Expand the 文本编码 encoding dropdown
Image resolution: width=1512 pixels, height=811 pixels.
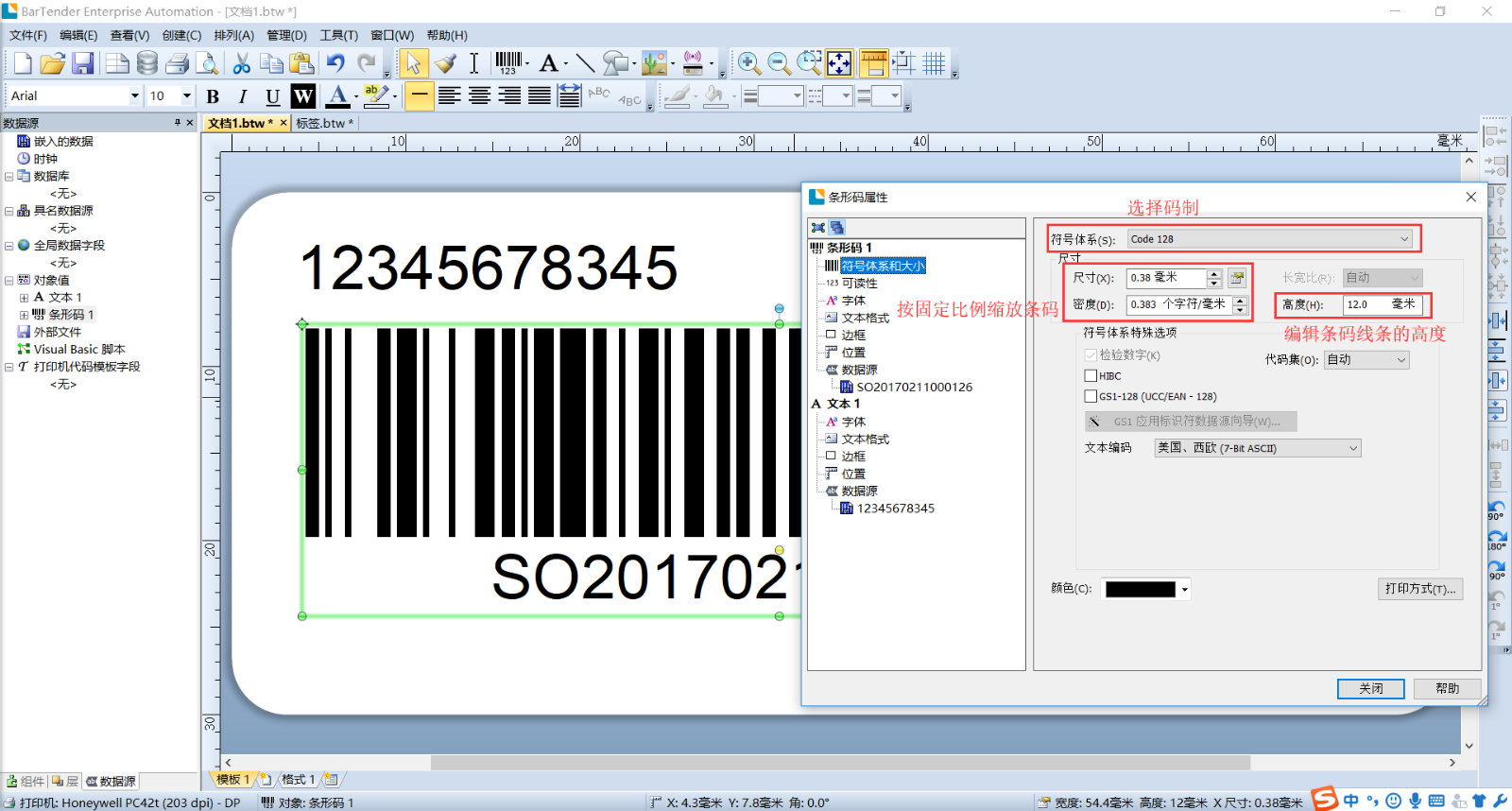(x=1257, y=448)
